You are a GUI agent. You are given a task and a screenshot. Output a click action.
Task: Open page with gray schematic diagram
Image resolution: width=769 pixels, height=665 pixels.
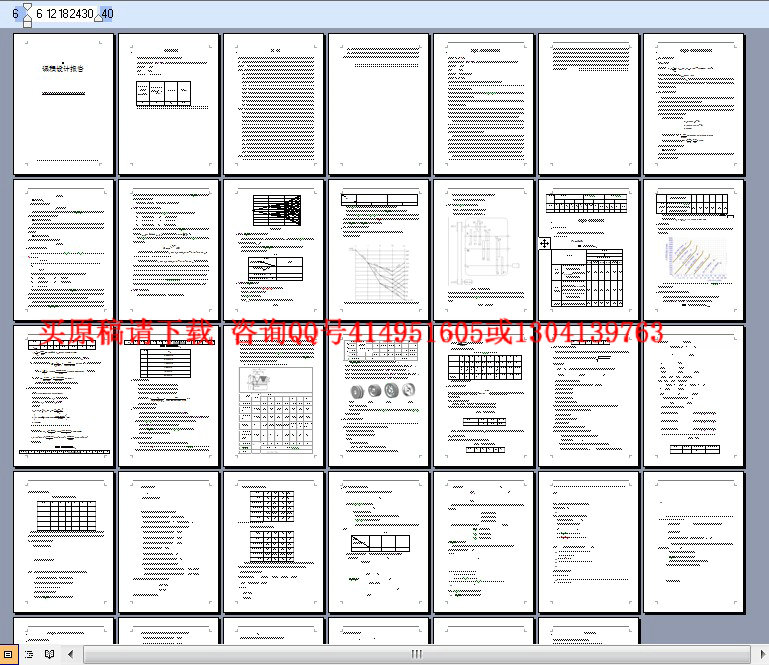(484, 250)
